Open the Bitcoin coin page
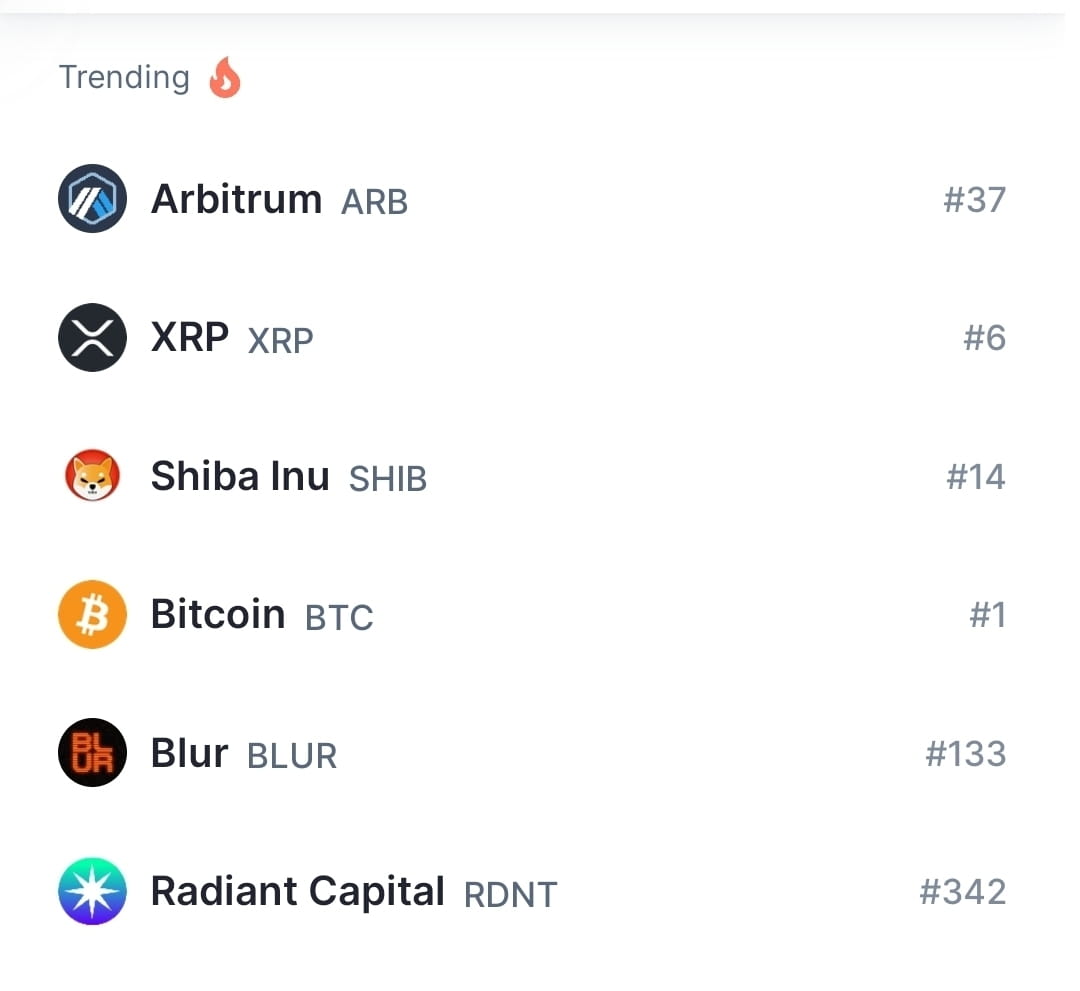 [x=216, y=614]
